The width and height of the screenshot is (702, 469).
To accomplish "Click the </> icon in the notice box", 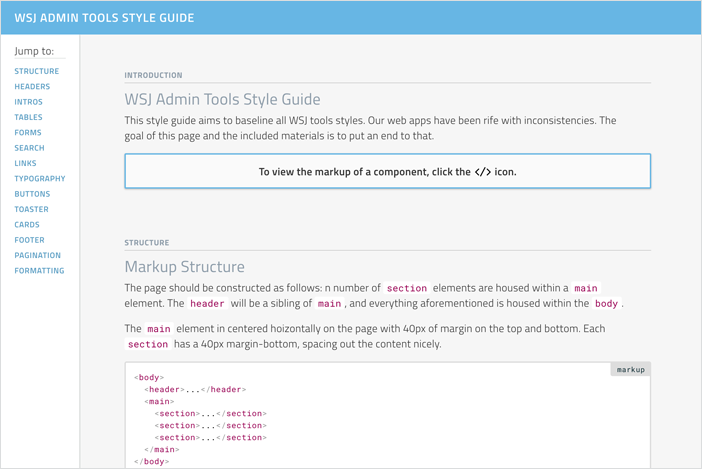I will click(x=483, y=172).
